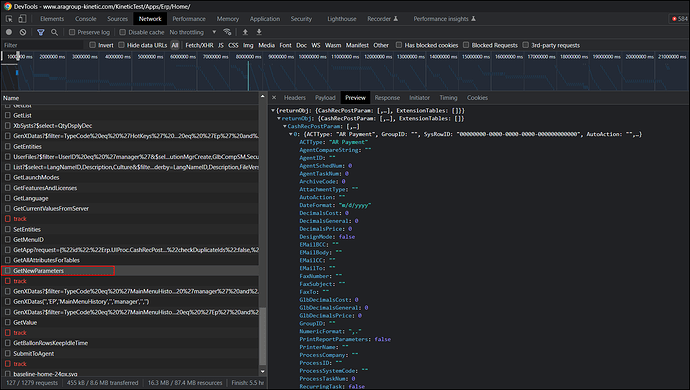690x390 pixels.
Task: Toggle the filter funnel icon
Action: click(x=40, y=32)
